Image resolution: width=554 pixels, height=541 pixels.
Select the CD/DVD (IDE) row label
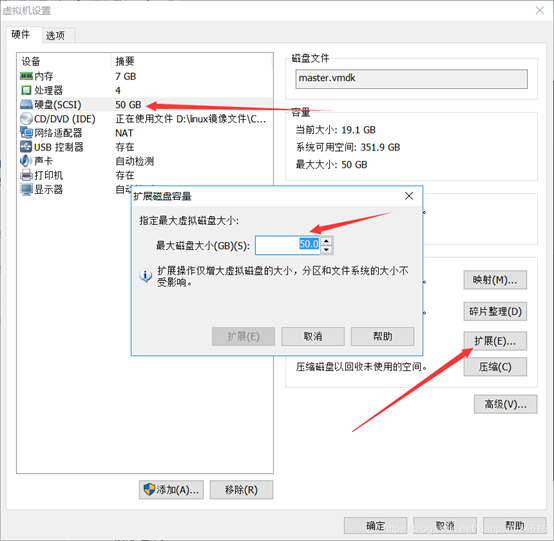(x=65, y=119)
